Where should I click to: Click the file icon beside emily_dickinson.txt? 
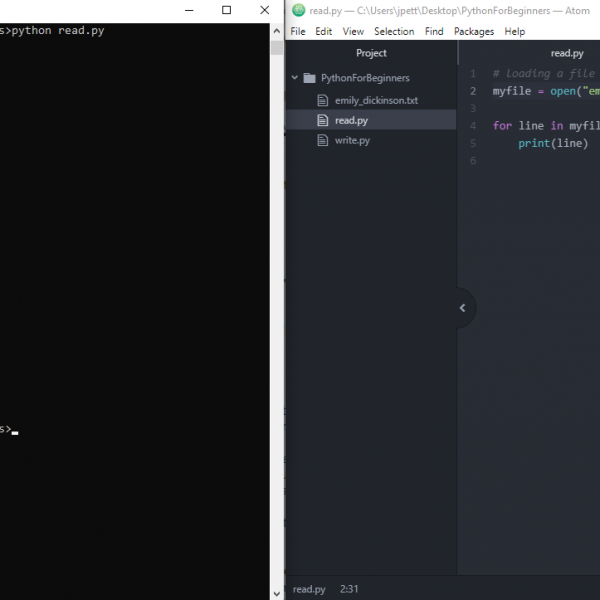pyautogui.click(x=323, y=100)
